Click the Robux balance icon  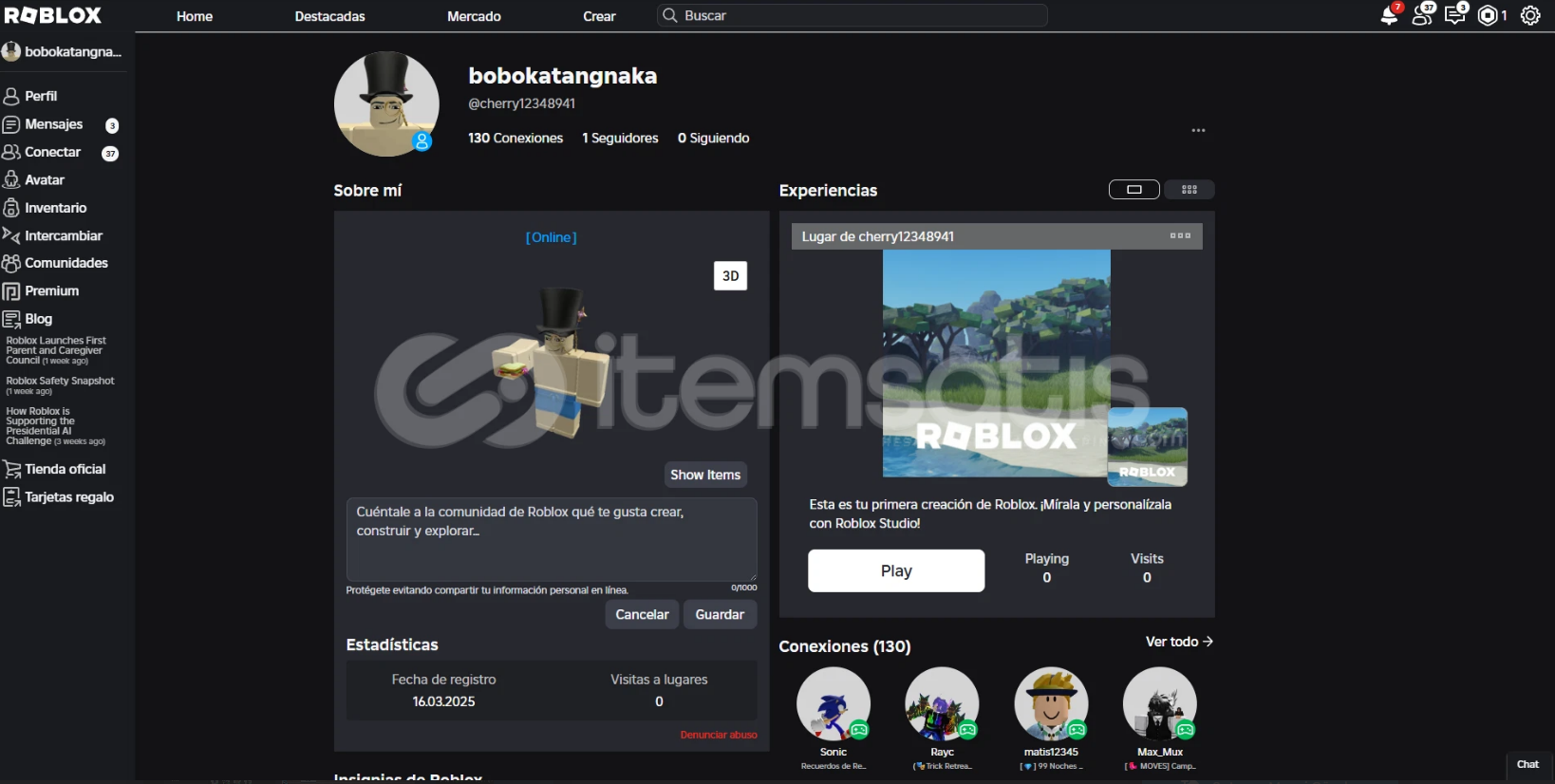point(1488,15)
